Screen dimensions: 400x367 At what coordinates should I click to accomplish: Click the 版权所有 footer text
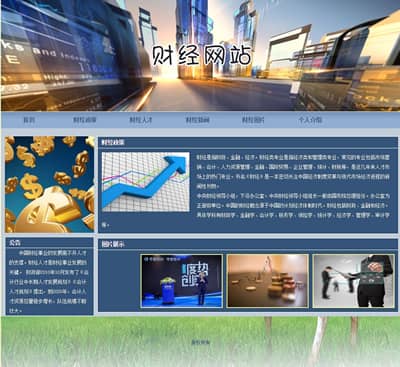pyautogui.click(x=200, y=342)
